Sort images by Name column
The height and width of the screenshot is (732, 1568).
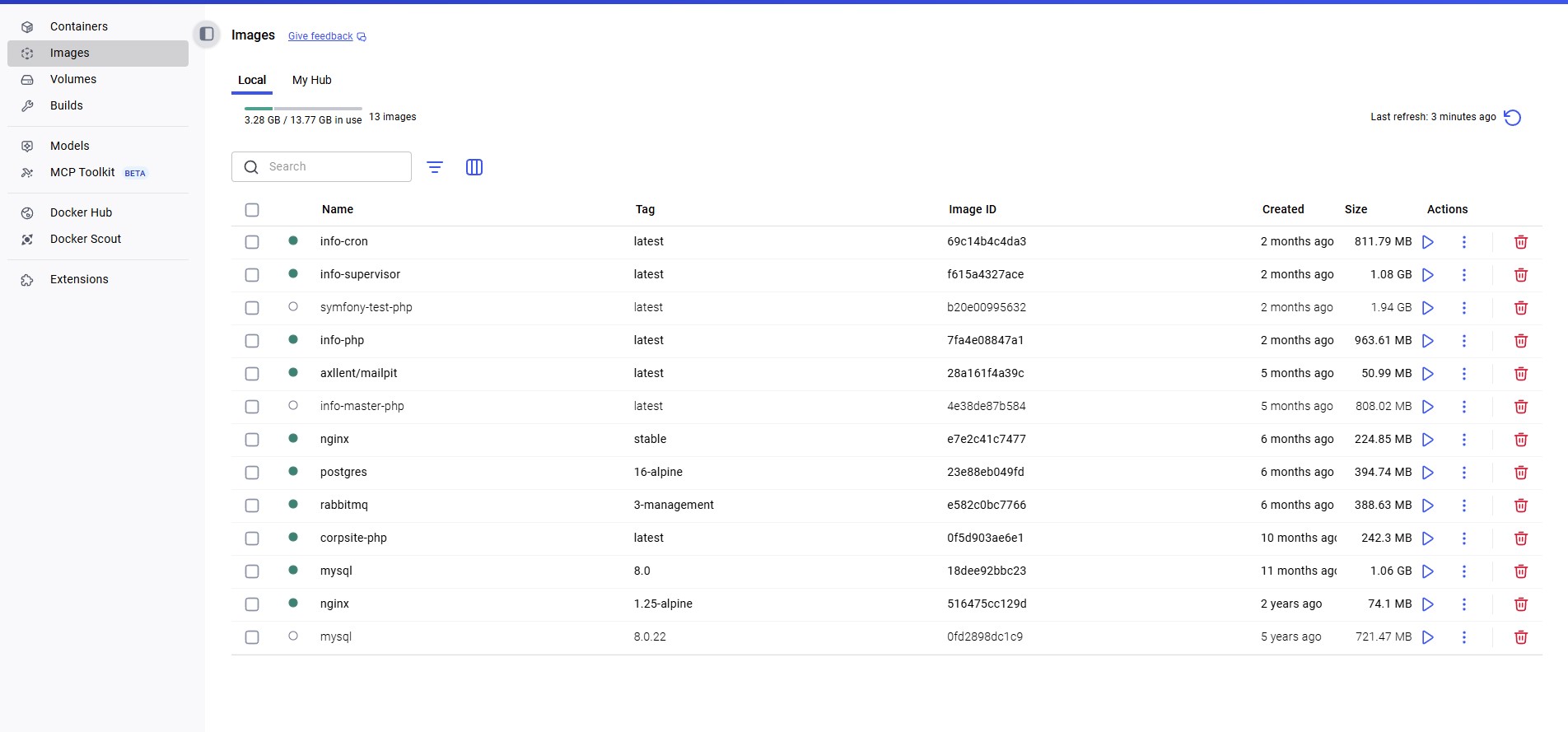tap(338, 209)
